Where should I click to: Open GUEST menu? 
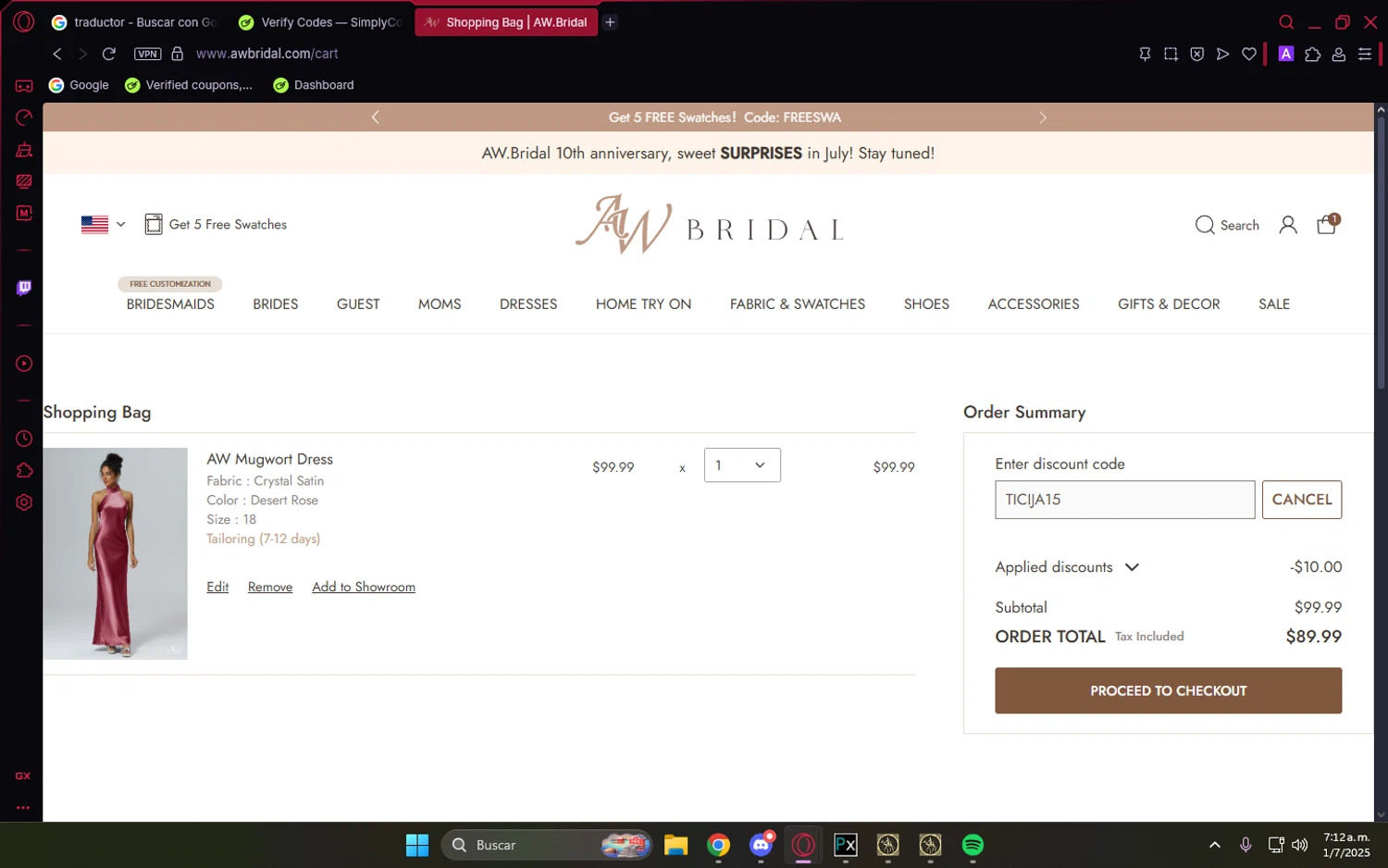point(358,304)
